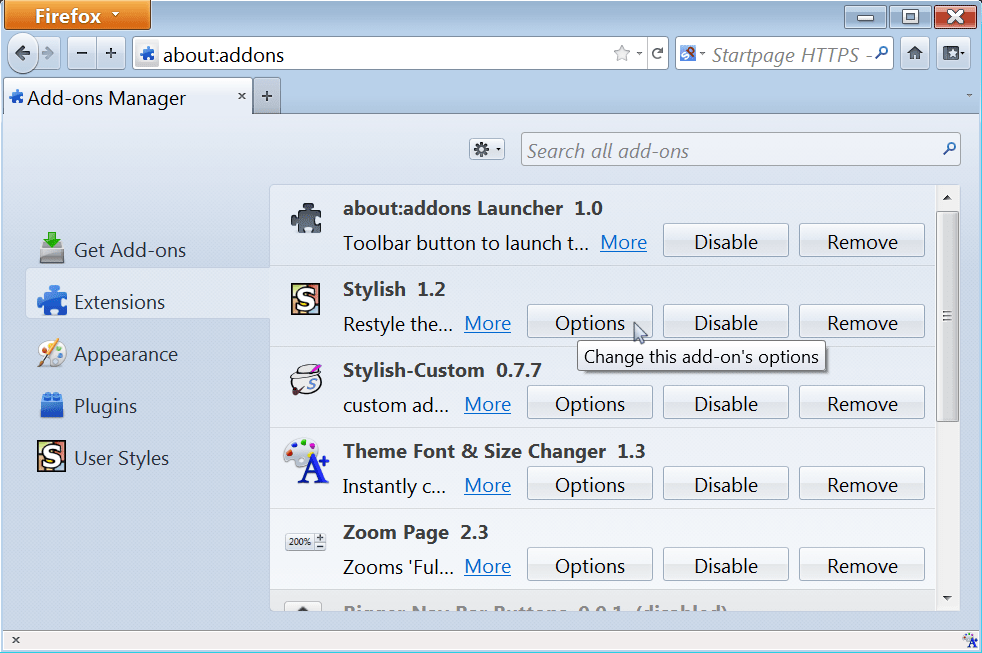Select the Appearance palette icon
The height and width of the screenshot is (653, 982).
(52, 354)
